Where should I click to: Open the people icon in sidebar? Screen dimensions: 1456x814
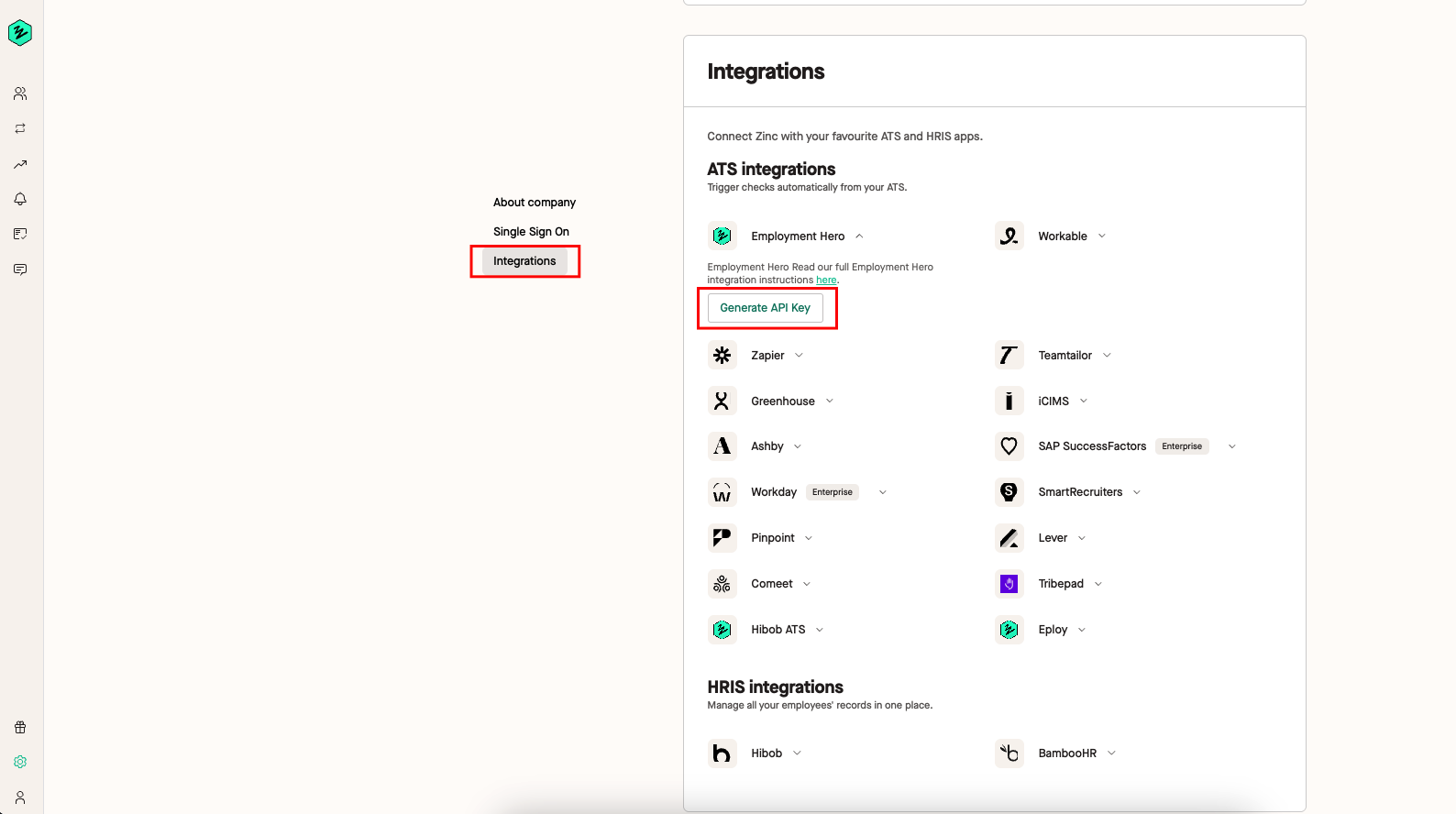20,93
